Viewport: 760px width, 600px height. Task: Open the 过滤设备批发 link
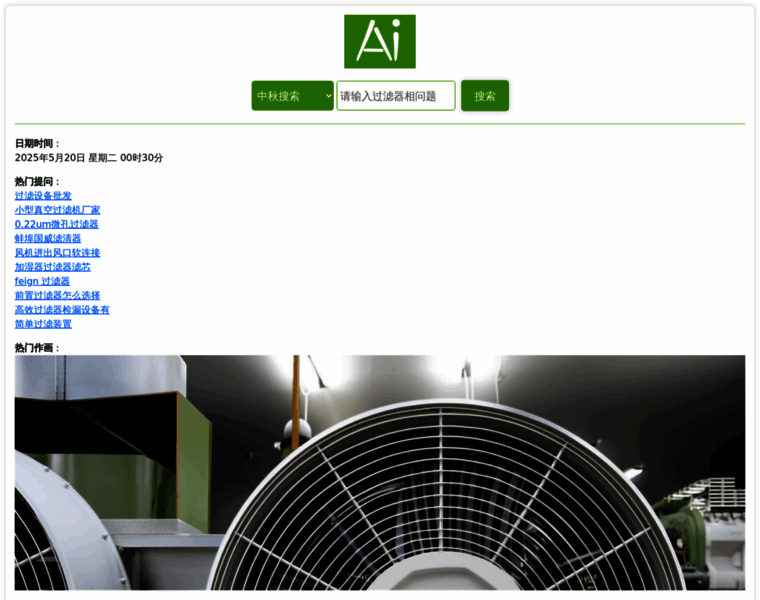click(x=43, y=196)
